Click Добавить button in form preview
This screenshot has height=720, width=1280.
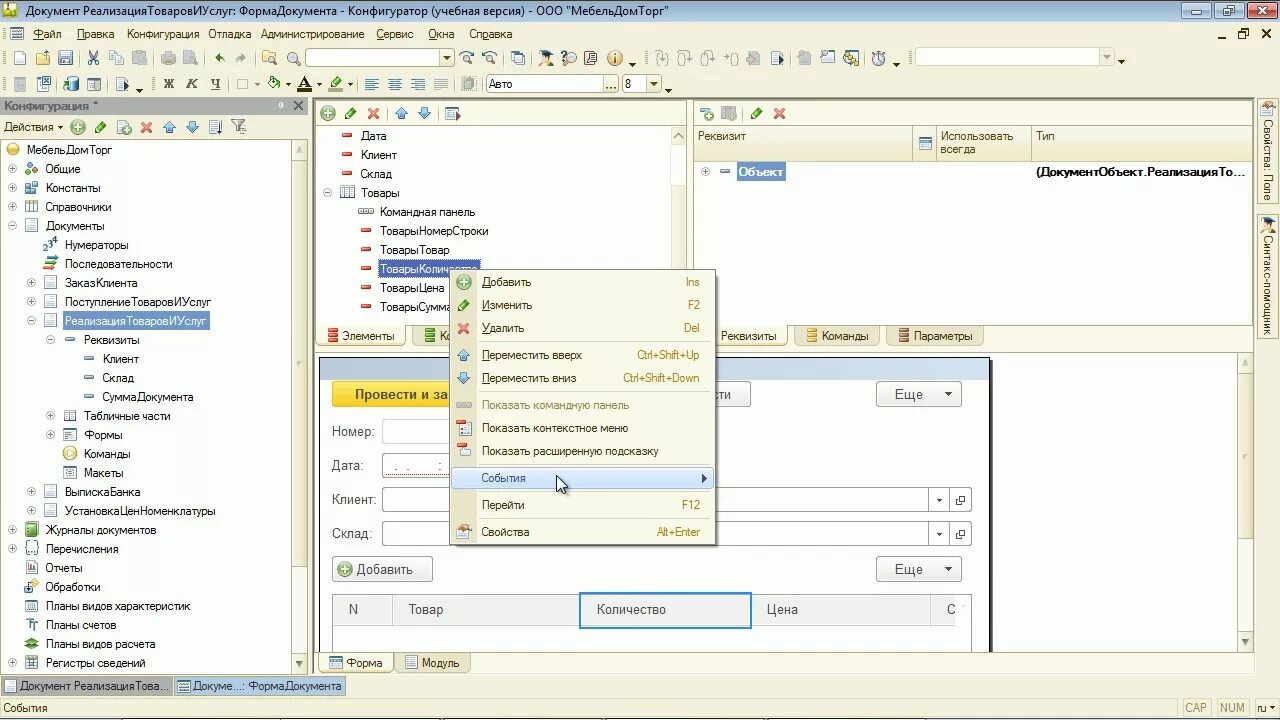[x=382, y=569]
